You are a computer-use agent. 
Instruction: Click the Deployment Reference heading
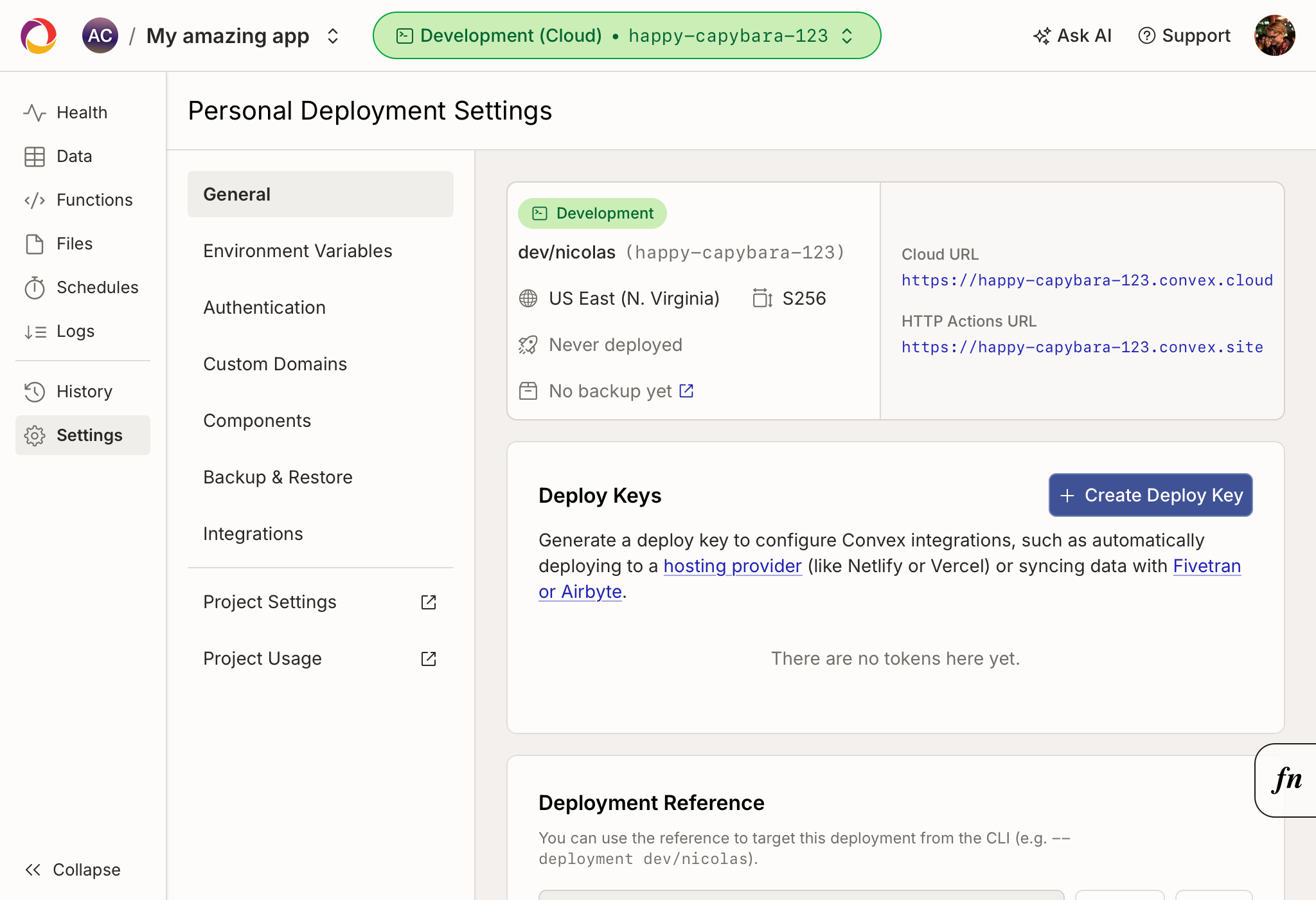tap(652, 803)
